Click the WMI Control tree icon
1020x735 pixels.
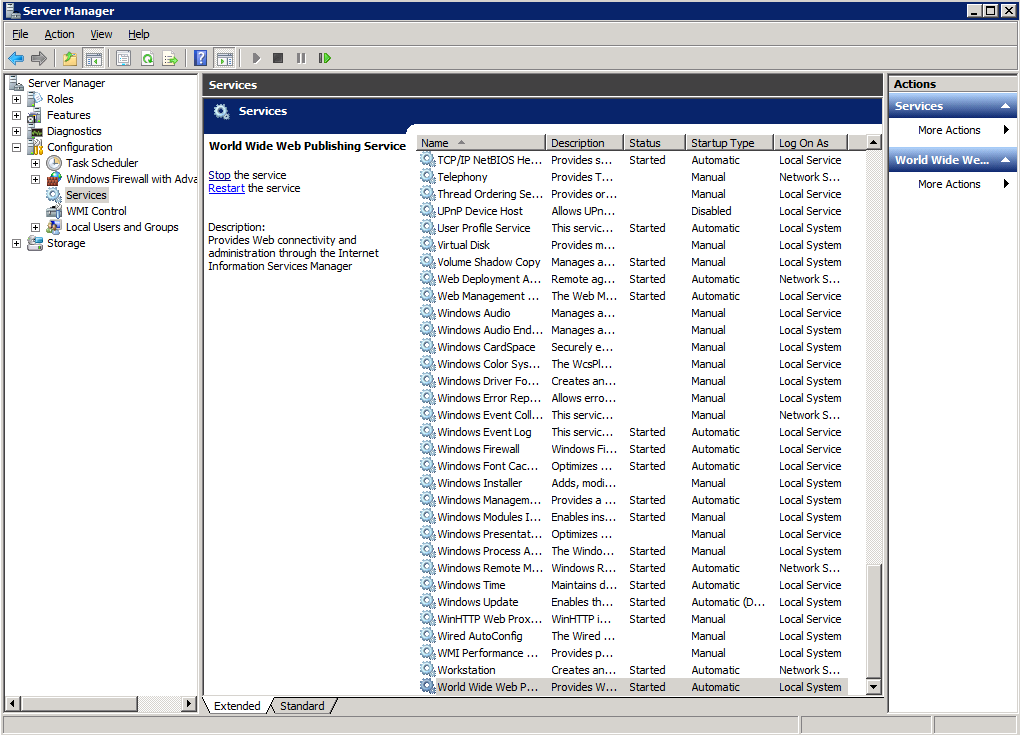pos(54,211)
